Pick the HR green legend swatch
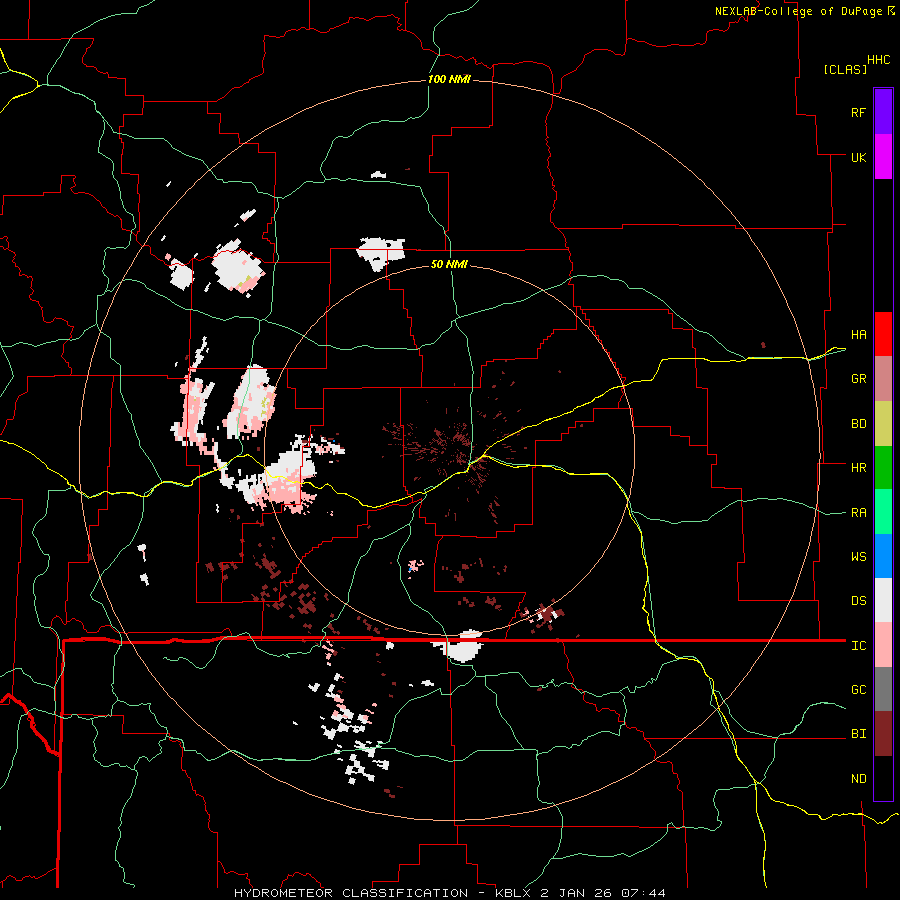This screenshot has width=900, height=900. pyautogui.click(x=883, y=468)
